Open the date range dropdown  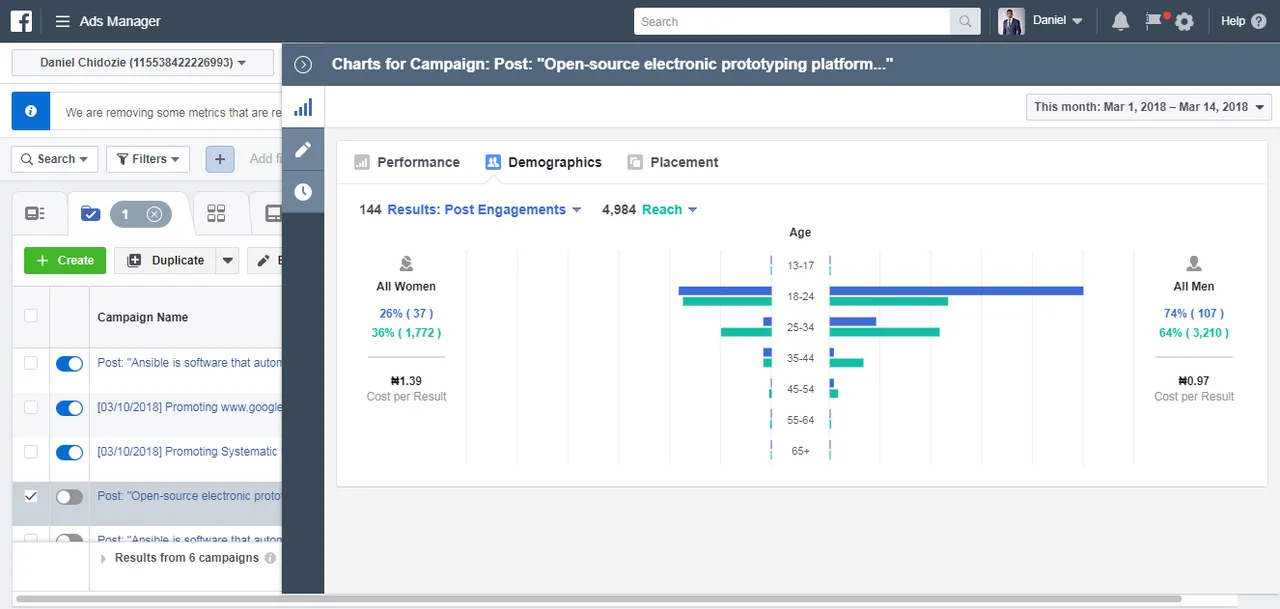click(x=1149, y=107)
